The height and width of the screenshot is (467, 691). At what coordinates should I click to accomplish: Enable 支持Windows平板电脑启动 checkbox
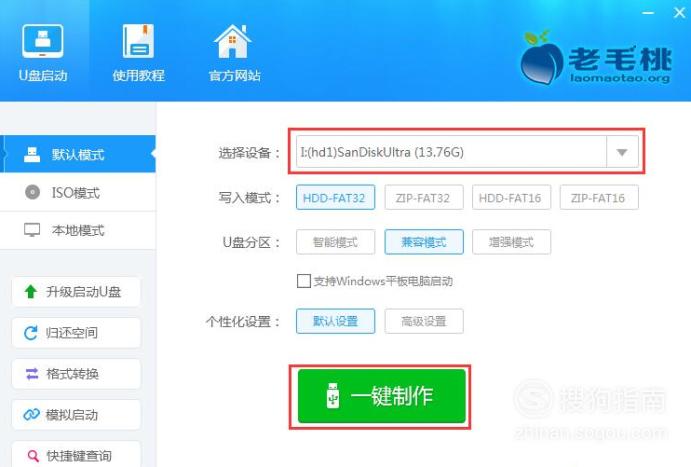(304, 281)
